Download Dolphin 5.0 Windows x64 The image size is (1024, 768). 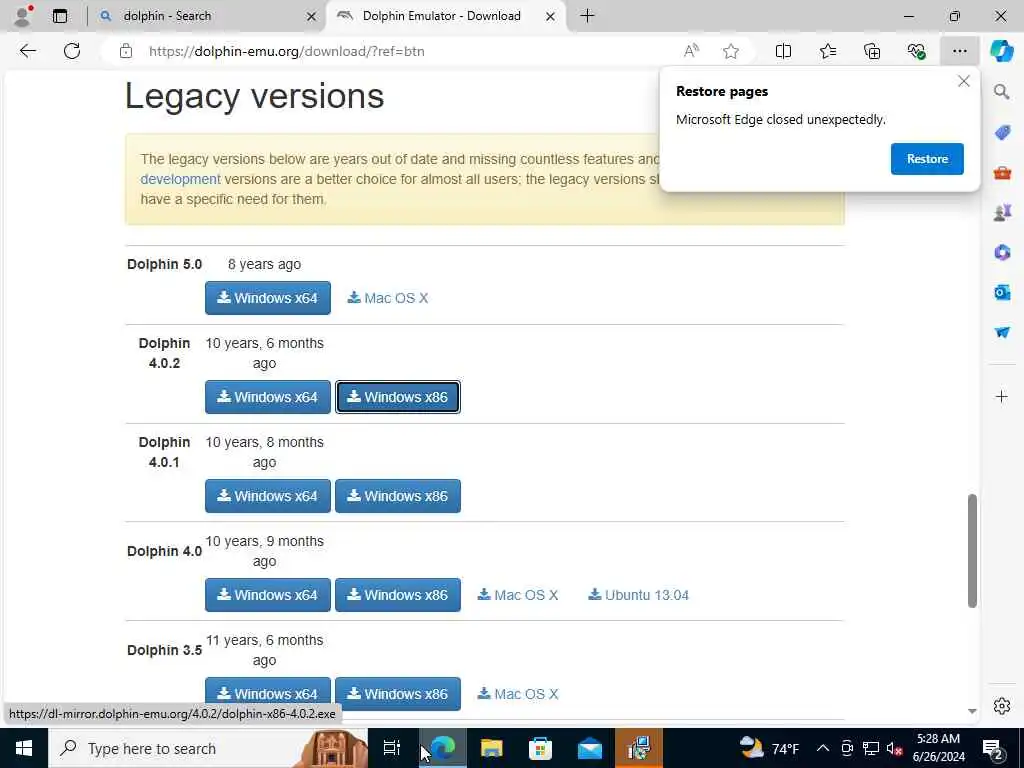click(268, 298)
